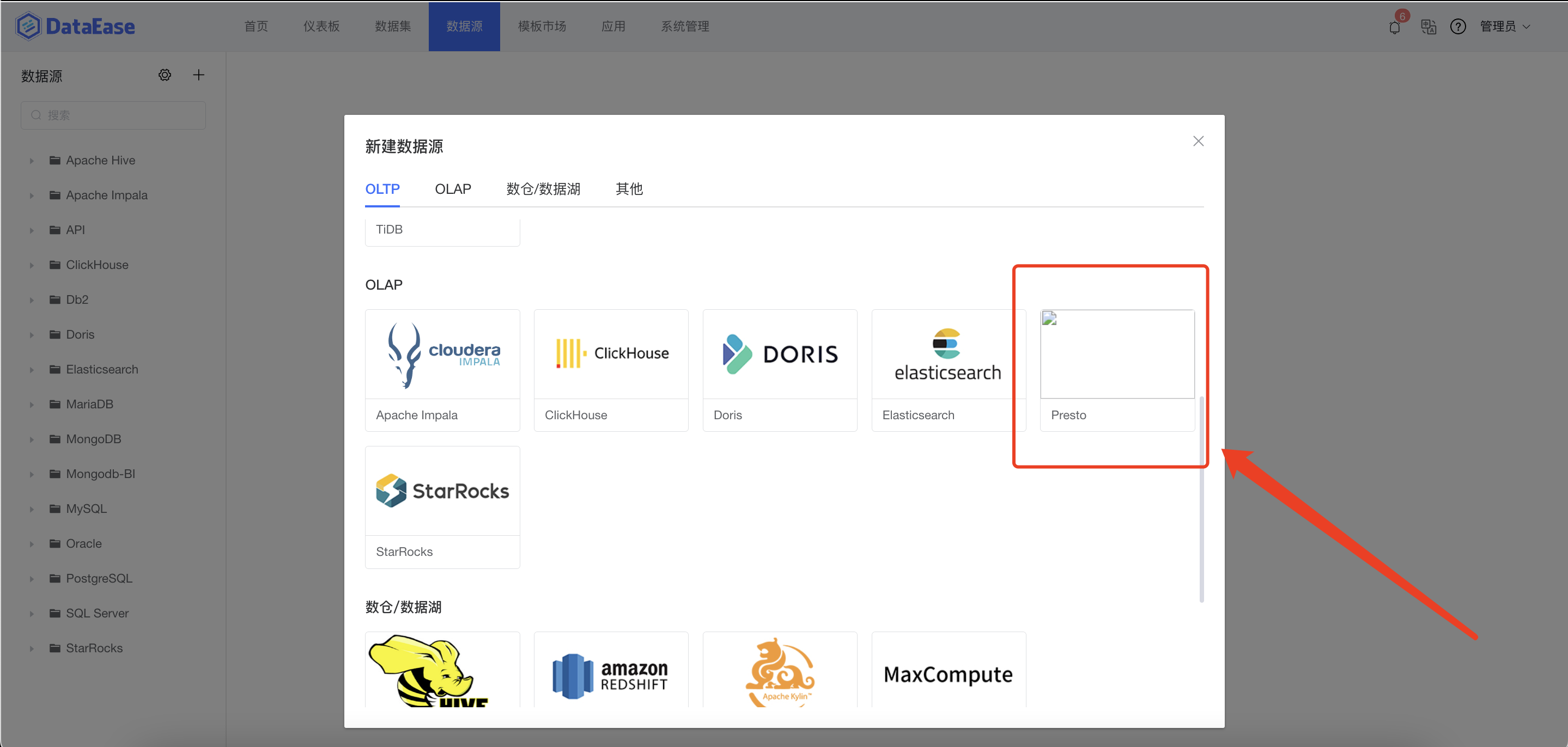Open datasource settings gear in sidebar
The image size is (1568, 747).
tap(165, 75)
